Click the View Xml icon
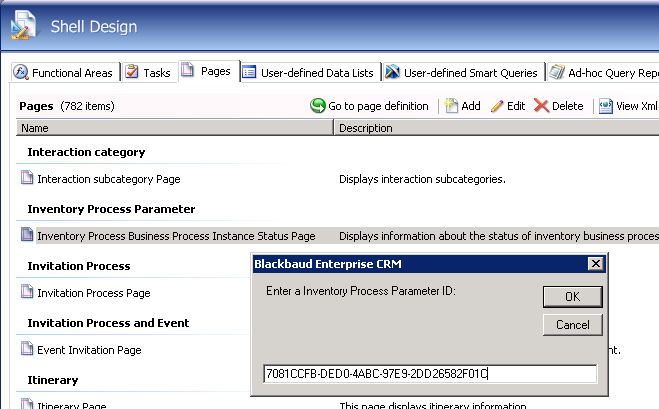Viewport: 659px width, 409px height. 606,106
